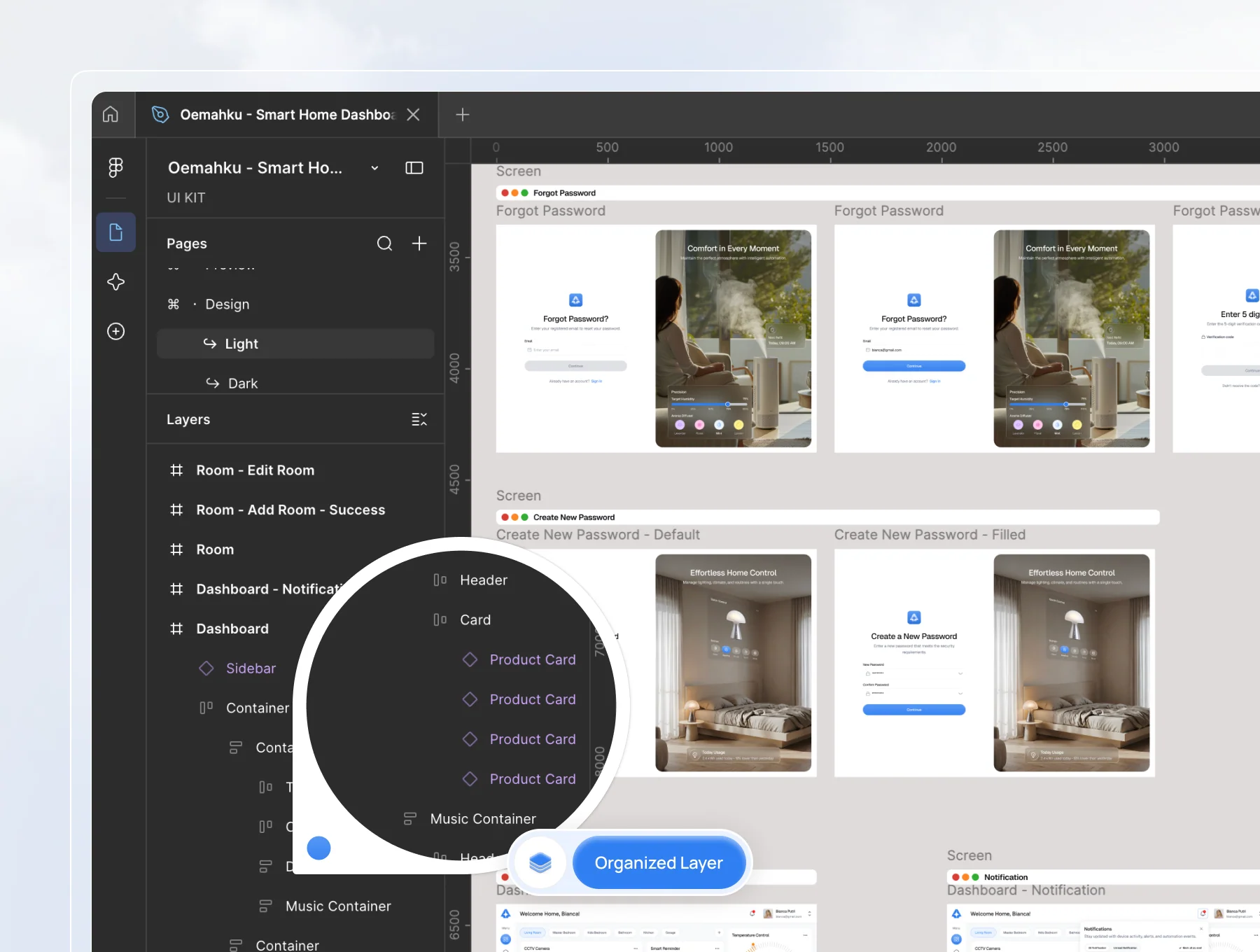Open the Design page
The width and height of the screenshot is (1260, 952).
click(x=227, y=304)
